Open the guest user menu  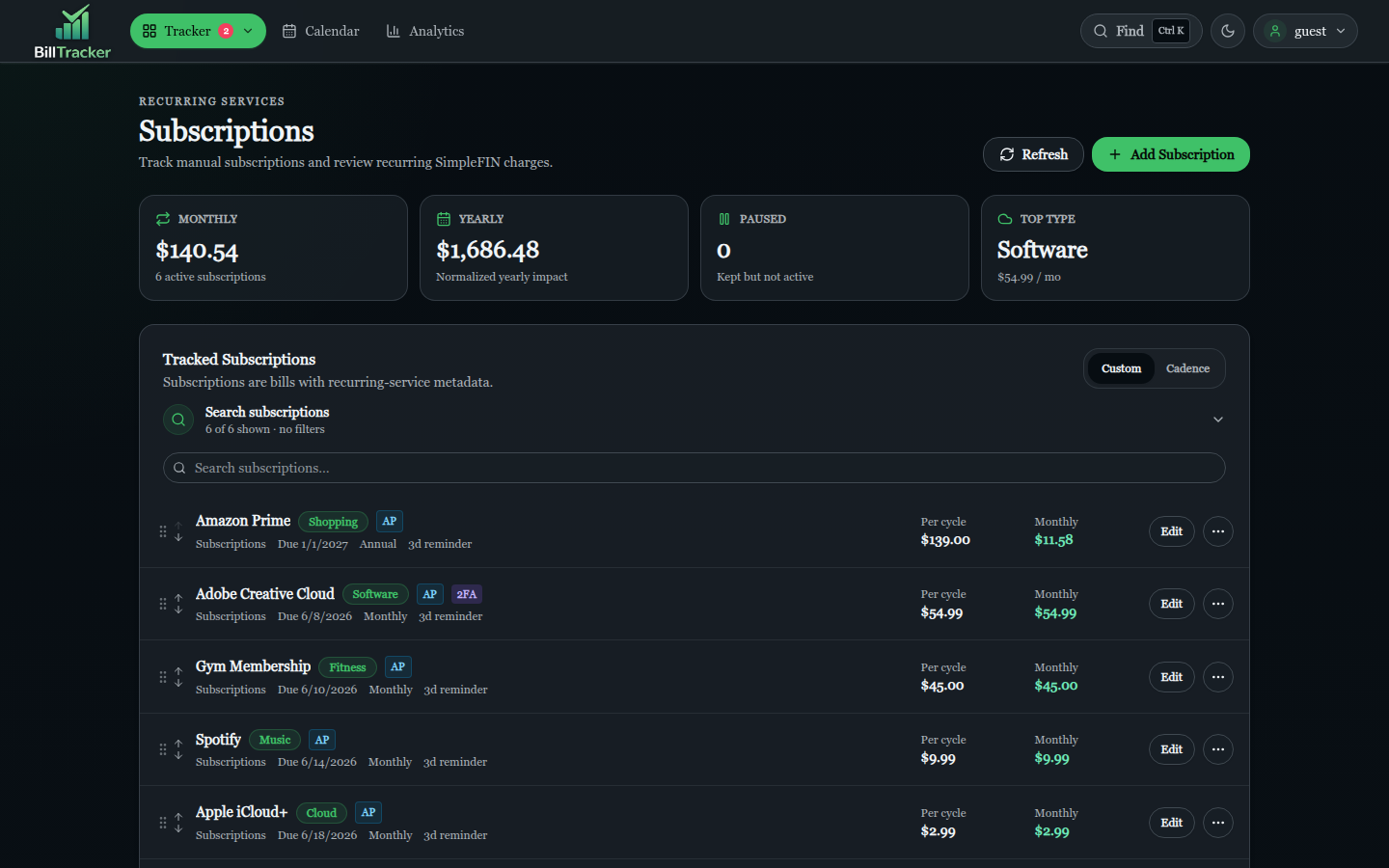[x=1305, y=31]
